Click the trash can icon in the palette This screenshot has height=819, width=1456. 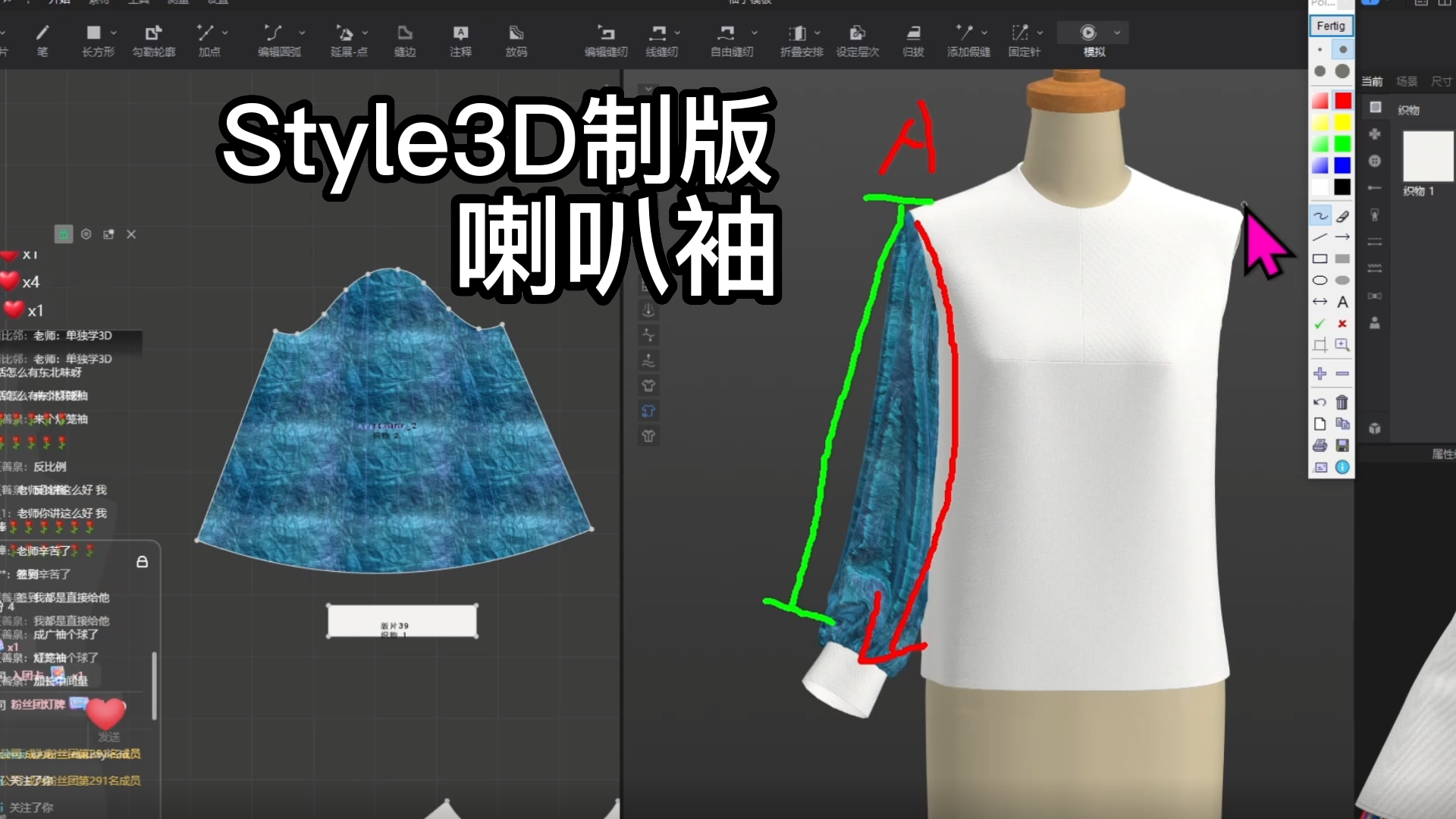(x=1342, y=402)
